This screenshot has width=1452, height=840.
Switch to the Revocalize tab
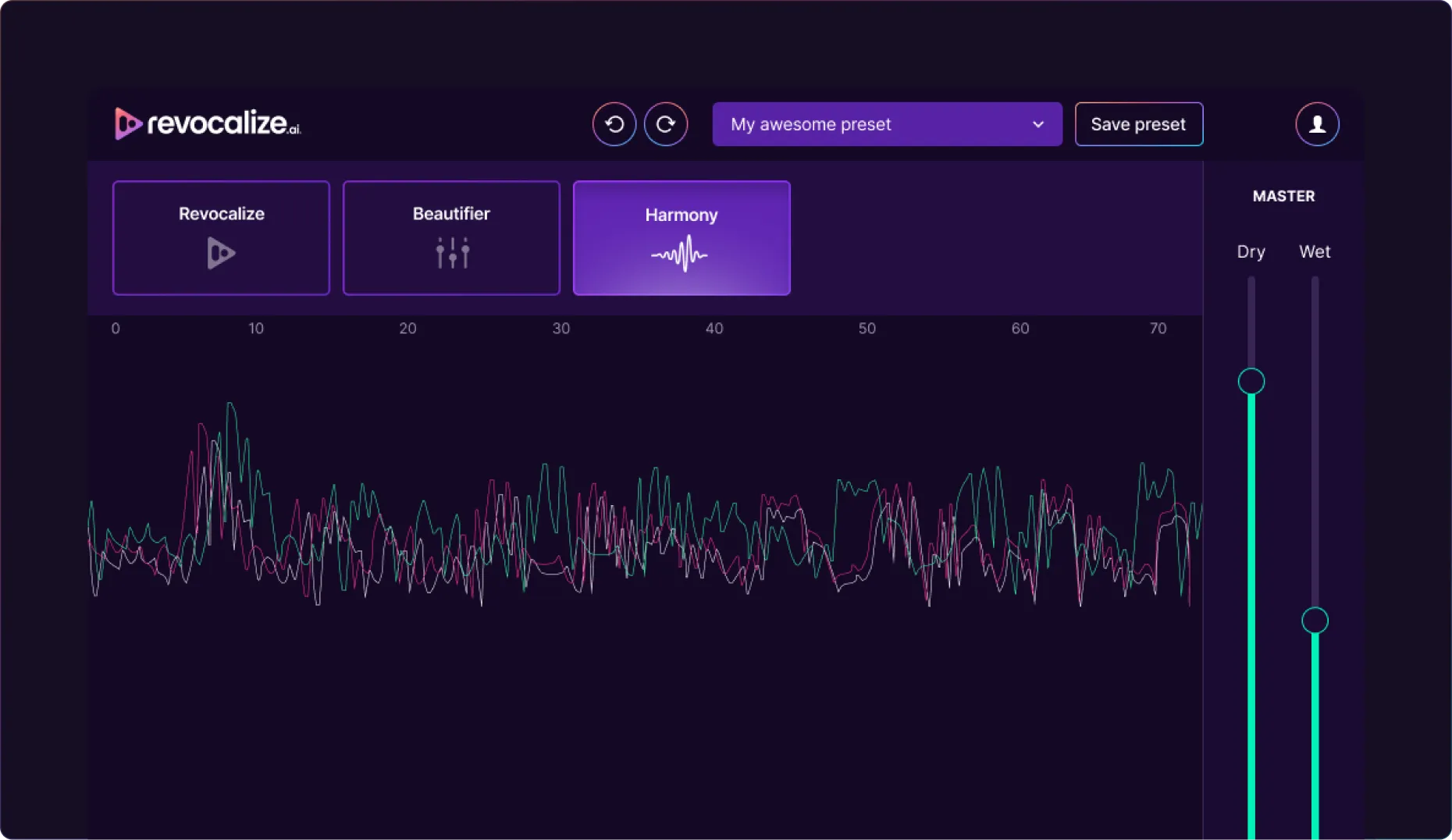pos(221,237)
